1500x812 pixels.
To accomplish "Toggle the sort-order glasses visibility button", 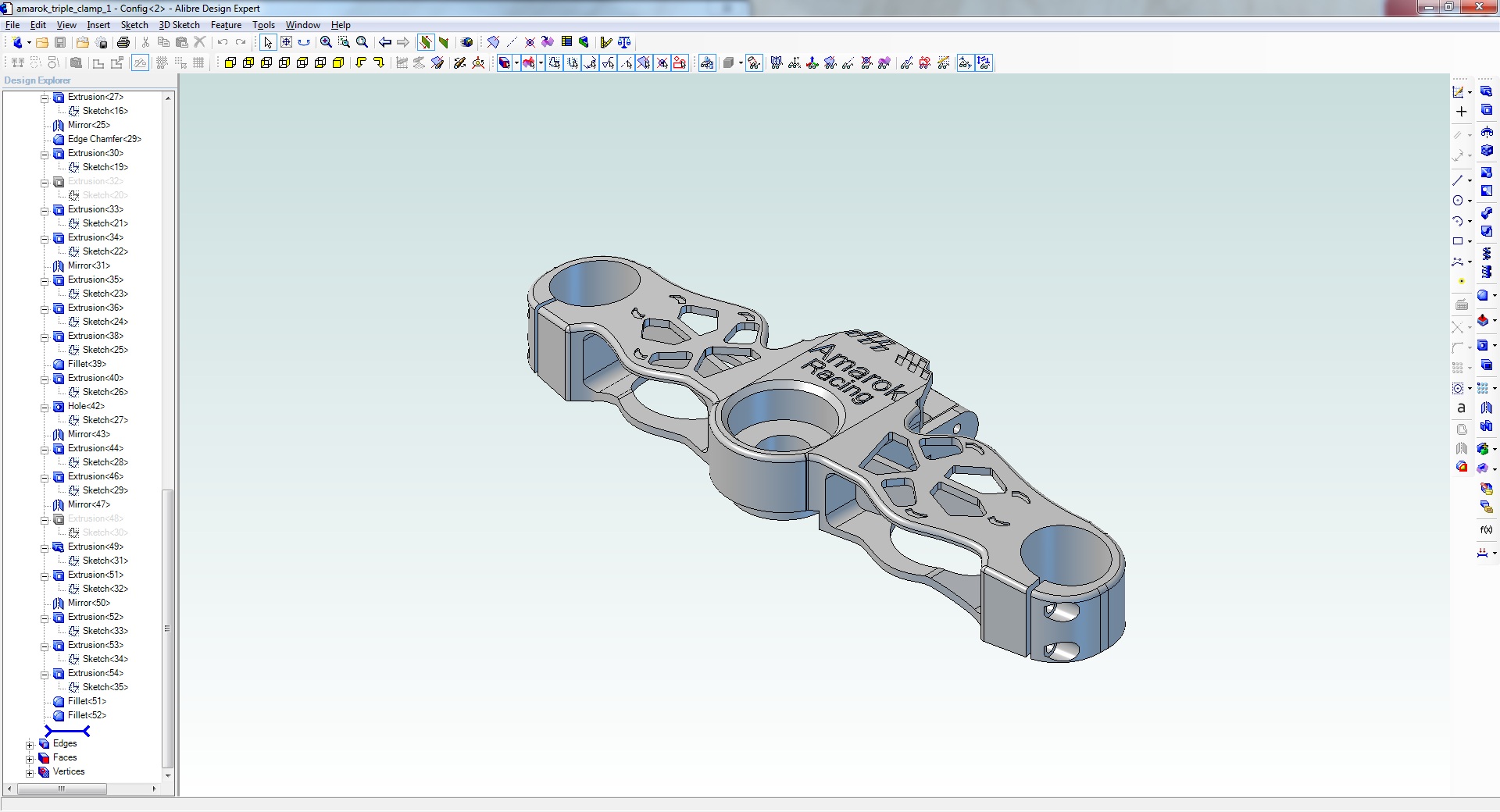I will pos(984,62).
